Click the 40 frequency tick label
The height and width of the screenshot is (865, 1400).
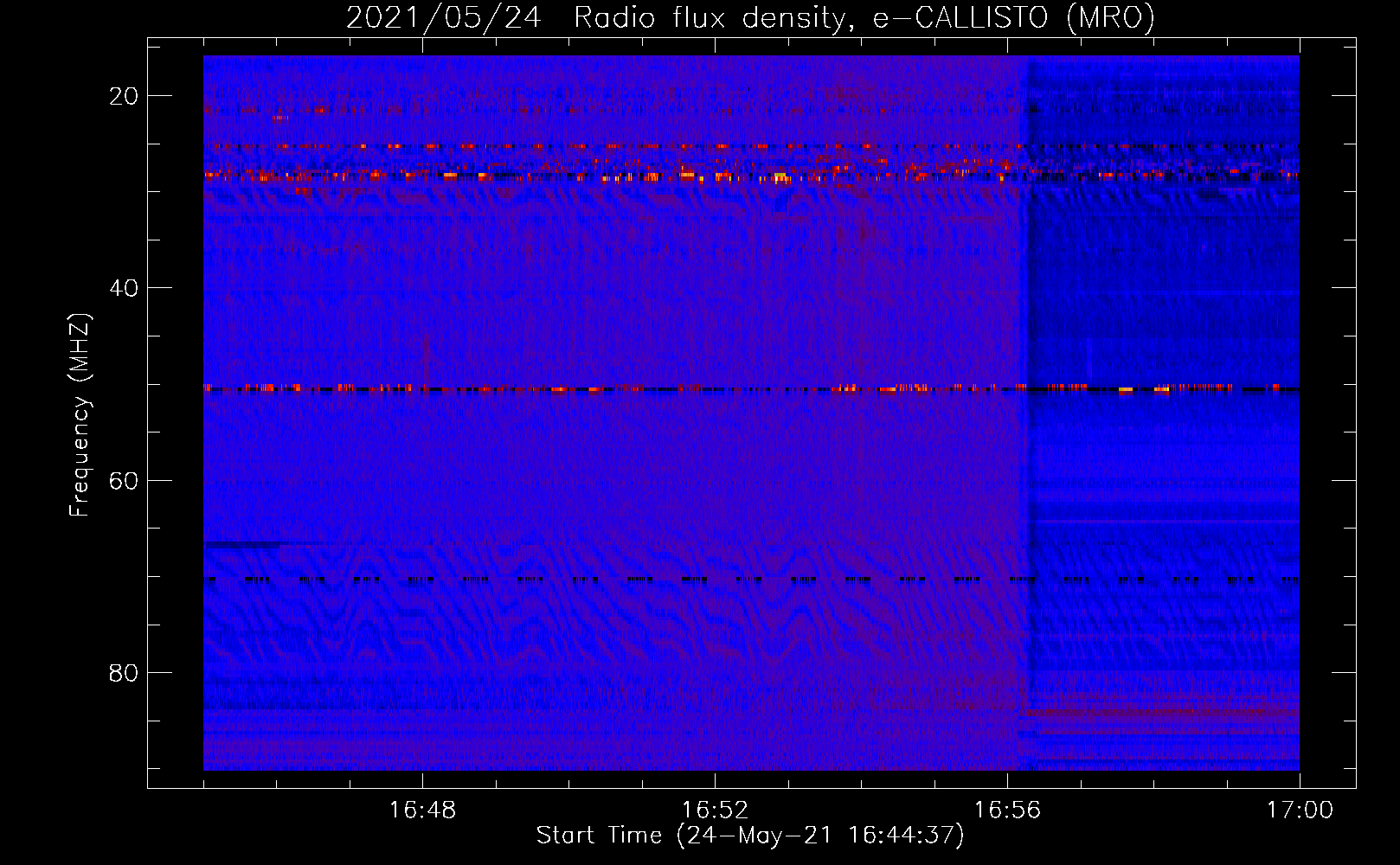125,288
